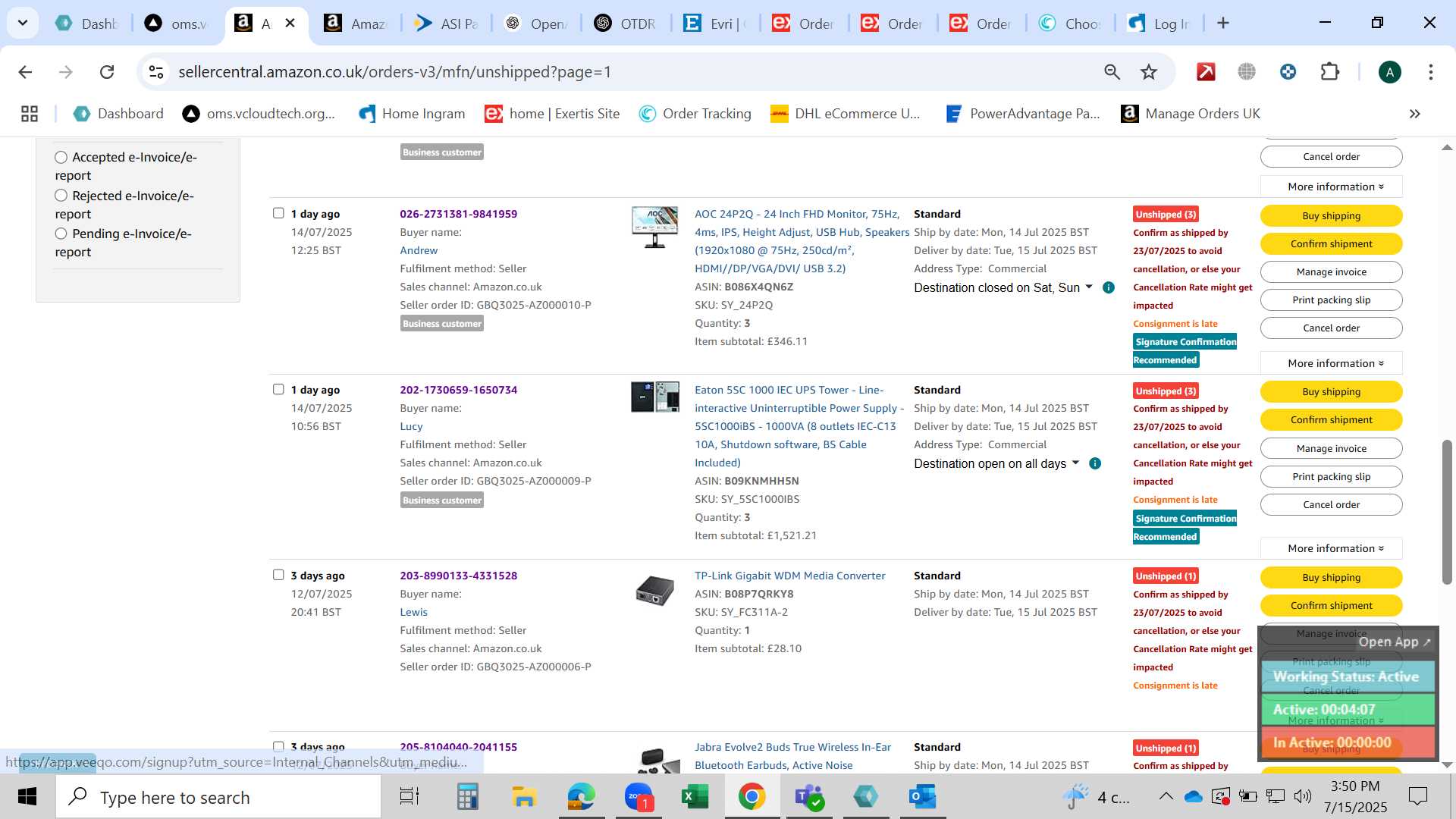Open Calculator from the taskbar
This screenshot has height=819, width=1456.
click(x=467, y=797)
